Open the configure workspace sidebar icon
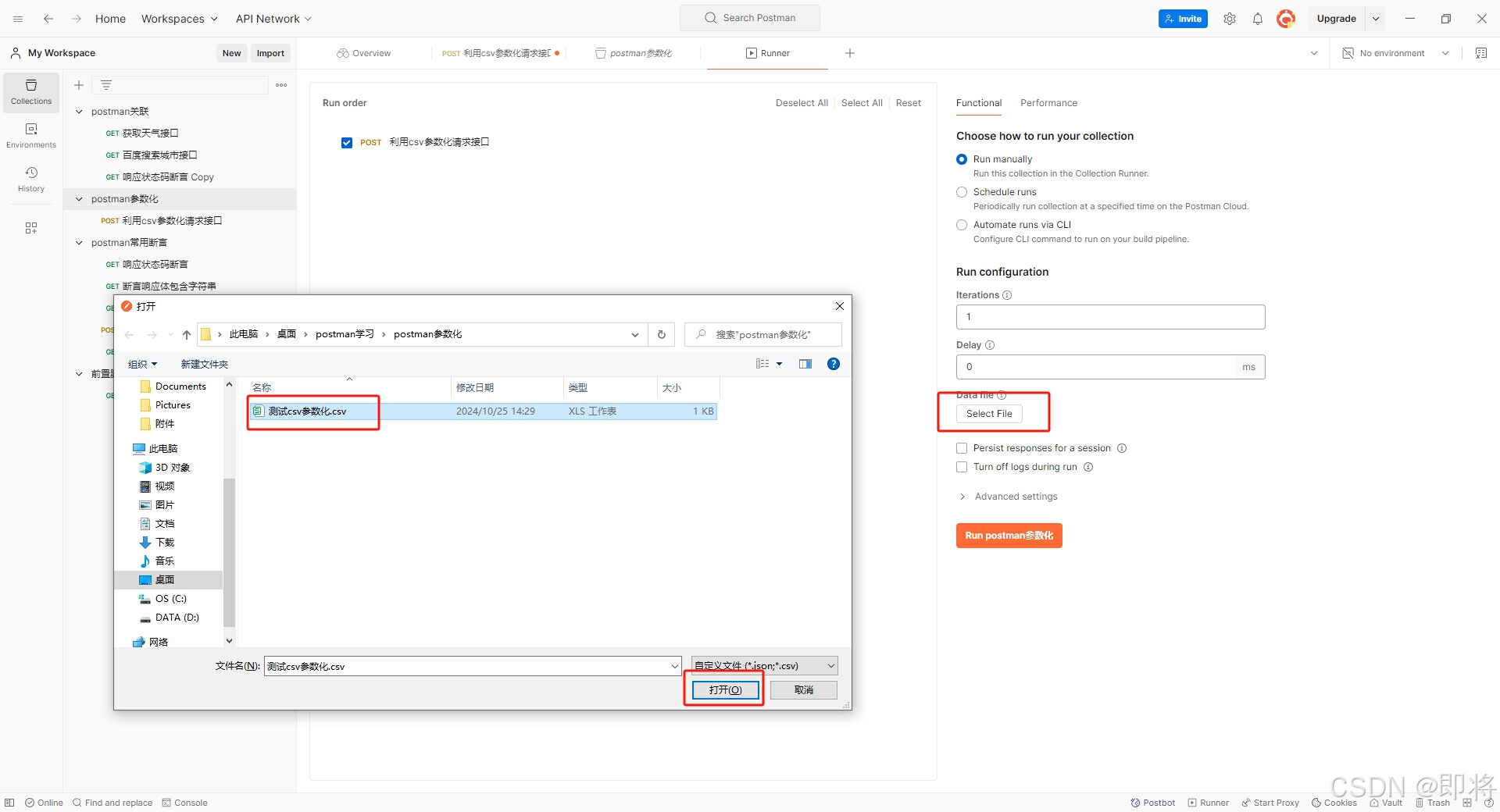Image resolution: width=1500 pixels, height=812 pixels. (x=31, y=228)
